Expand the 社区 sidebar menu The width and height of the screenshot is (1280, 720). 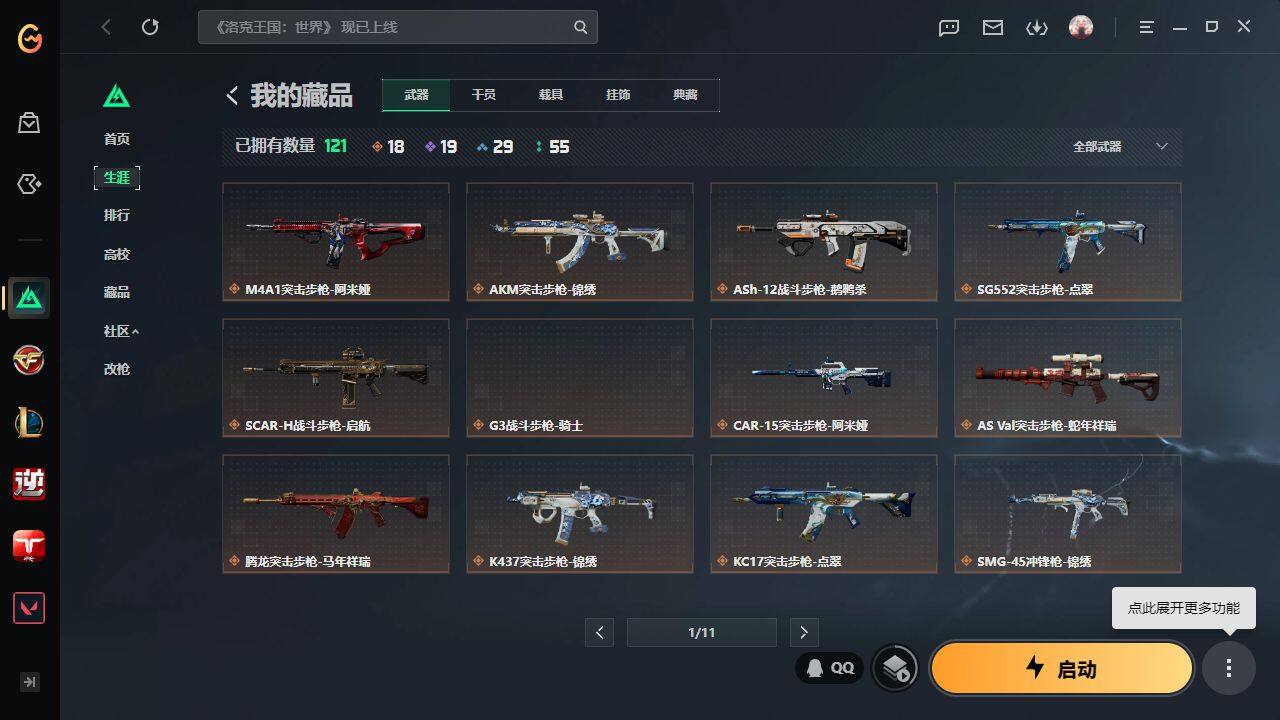coord(121,331)
